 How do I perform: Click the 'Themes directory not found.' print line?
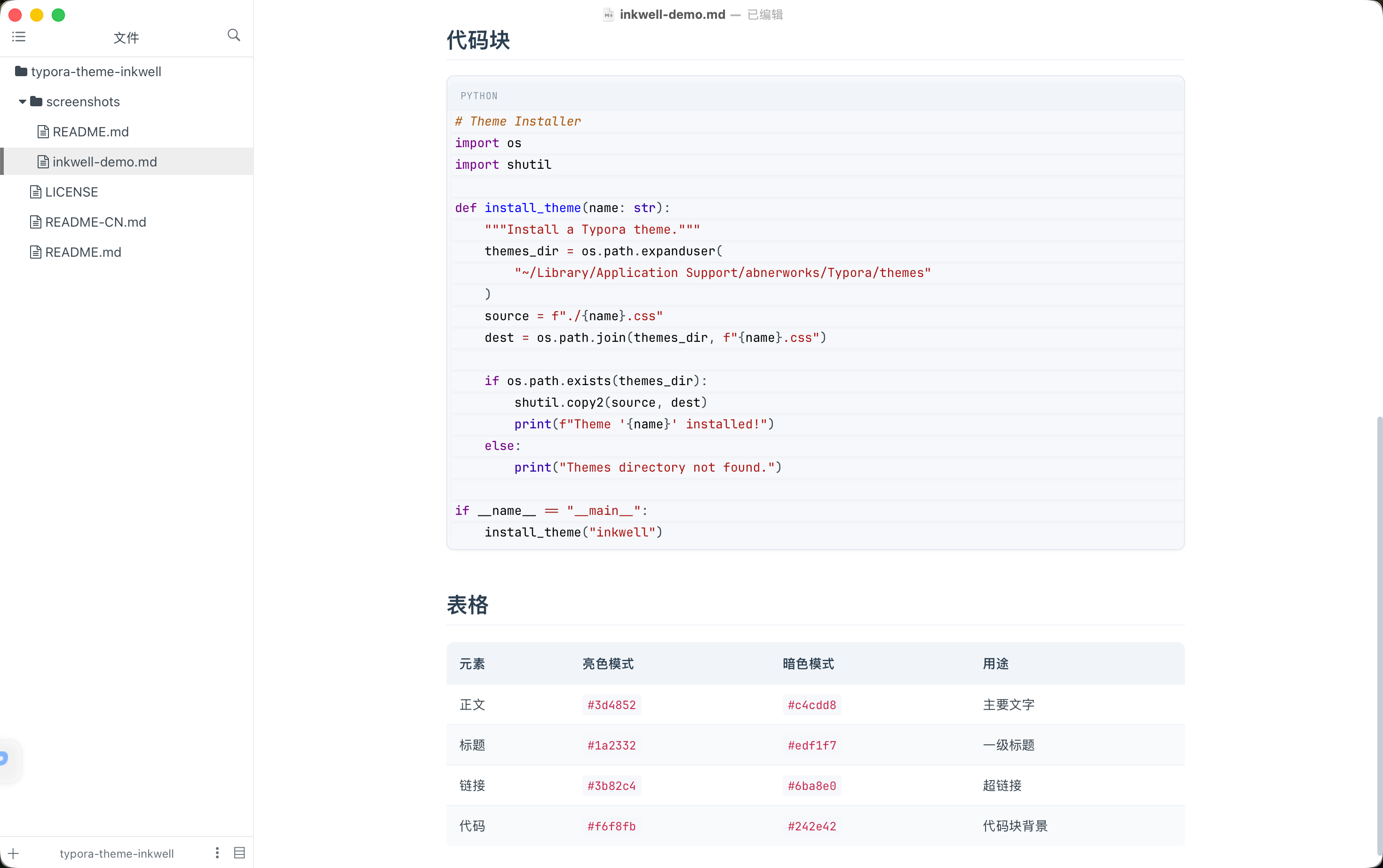click(x=648, y=467)
